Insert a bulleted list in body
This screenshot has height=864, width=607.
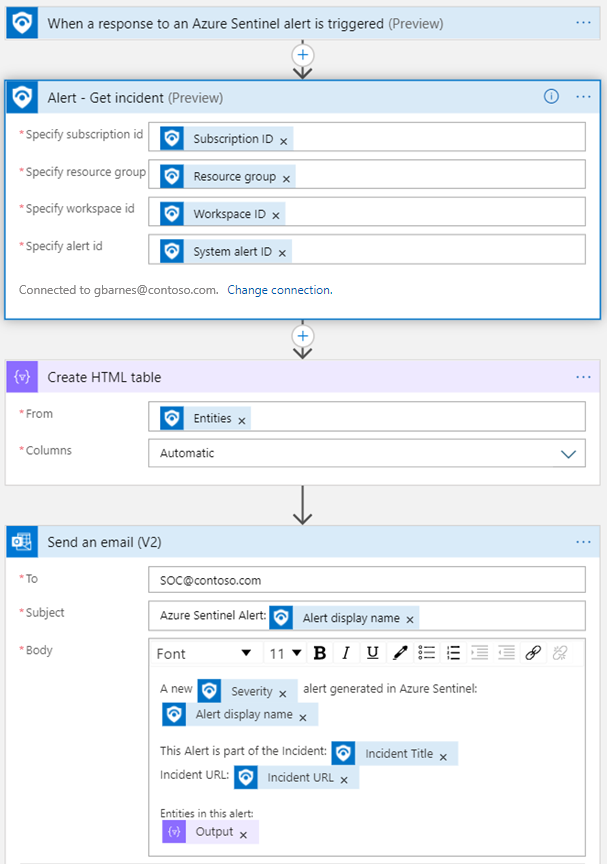(426, 653)
